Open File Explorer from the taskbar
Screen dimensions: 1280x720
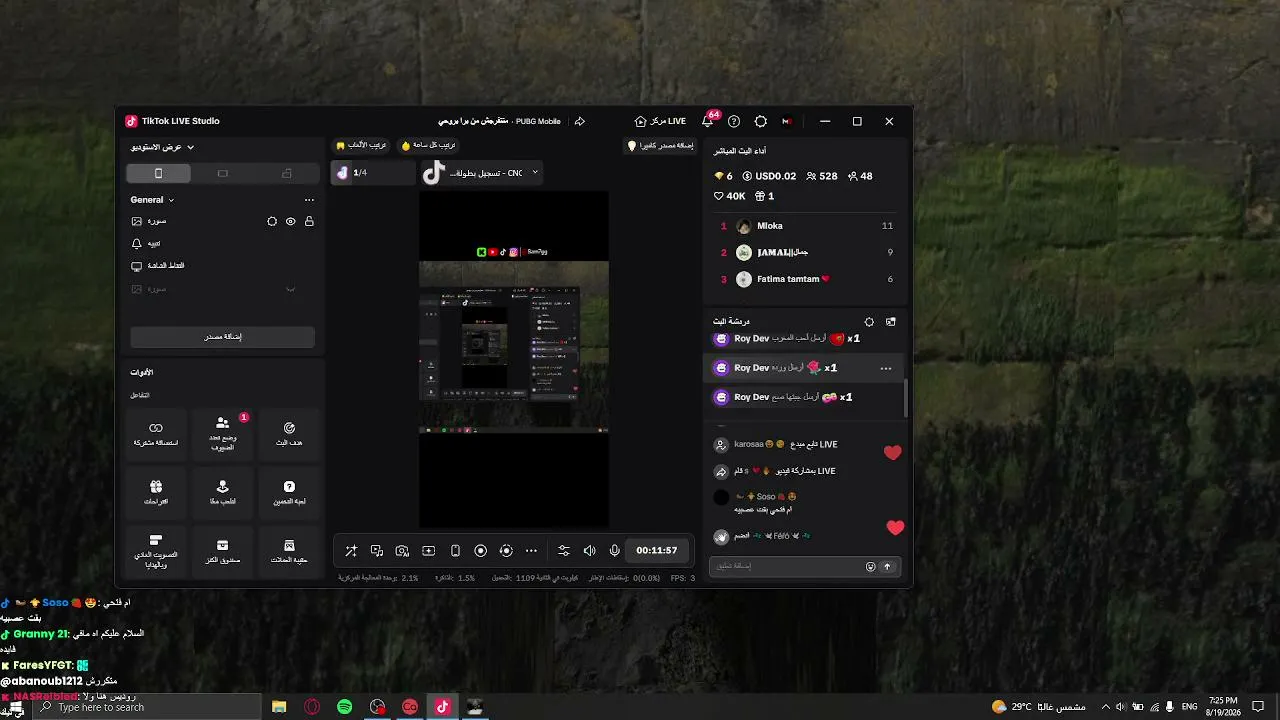(279, 707)
